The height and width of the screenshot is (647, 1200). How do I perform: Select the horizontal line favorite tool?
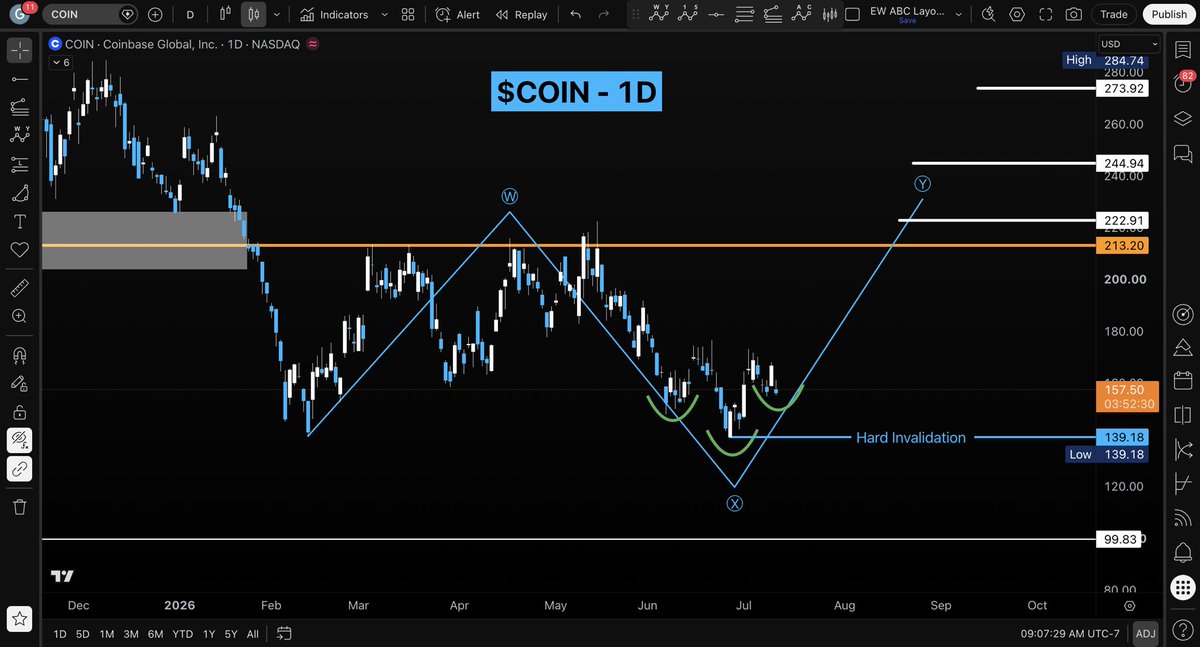point(715,13)
